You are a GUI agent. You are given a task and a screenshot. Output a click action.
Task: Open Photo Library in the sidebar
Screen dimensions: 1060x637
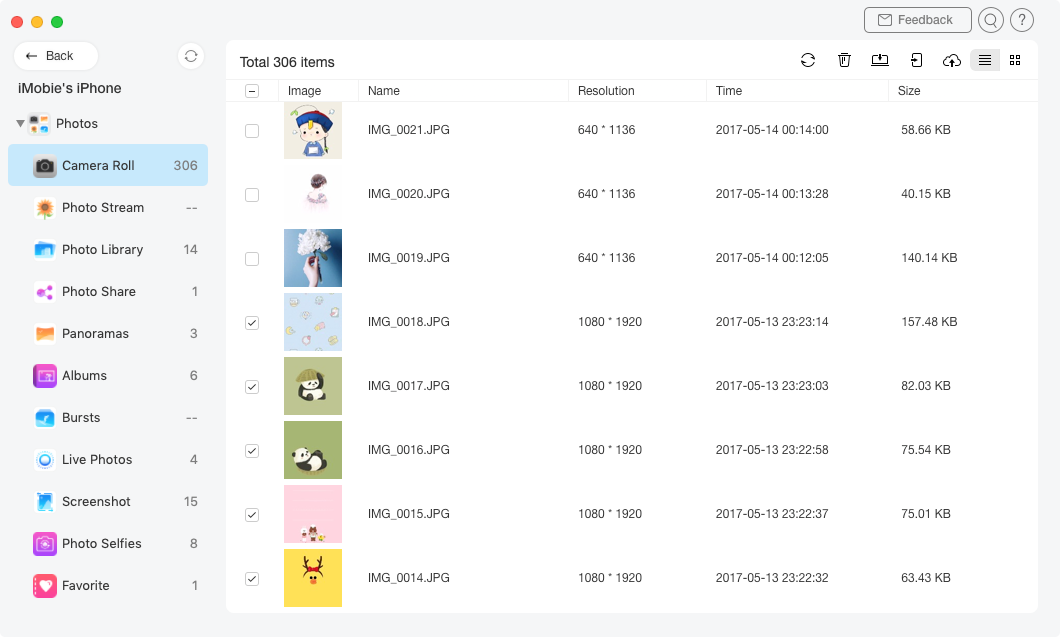tap(102, 250)
